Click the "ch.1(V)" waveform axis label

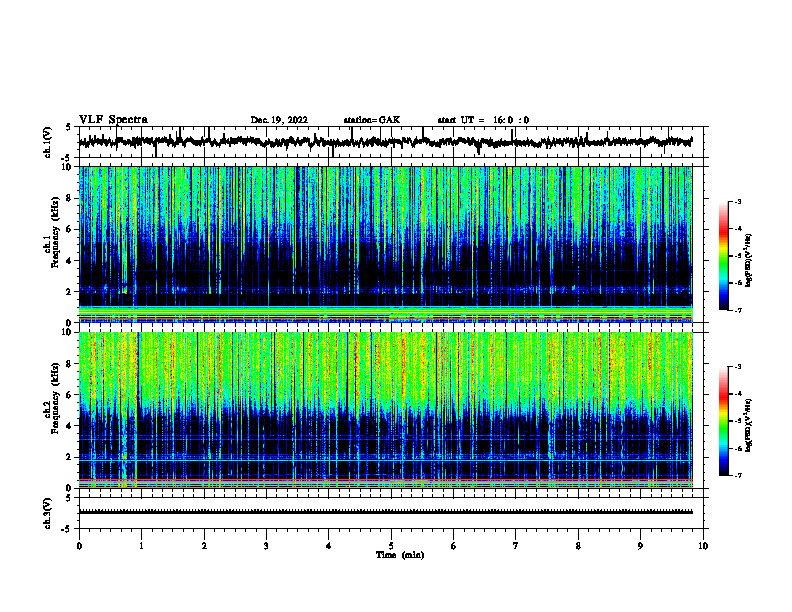[x=48, y=142]
